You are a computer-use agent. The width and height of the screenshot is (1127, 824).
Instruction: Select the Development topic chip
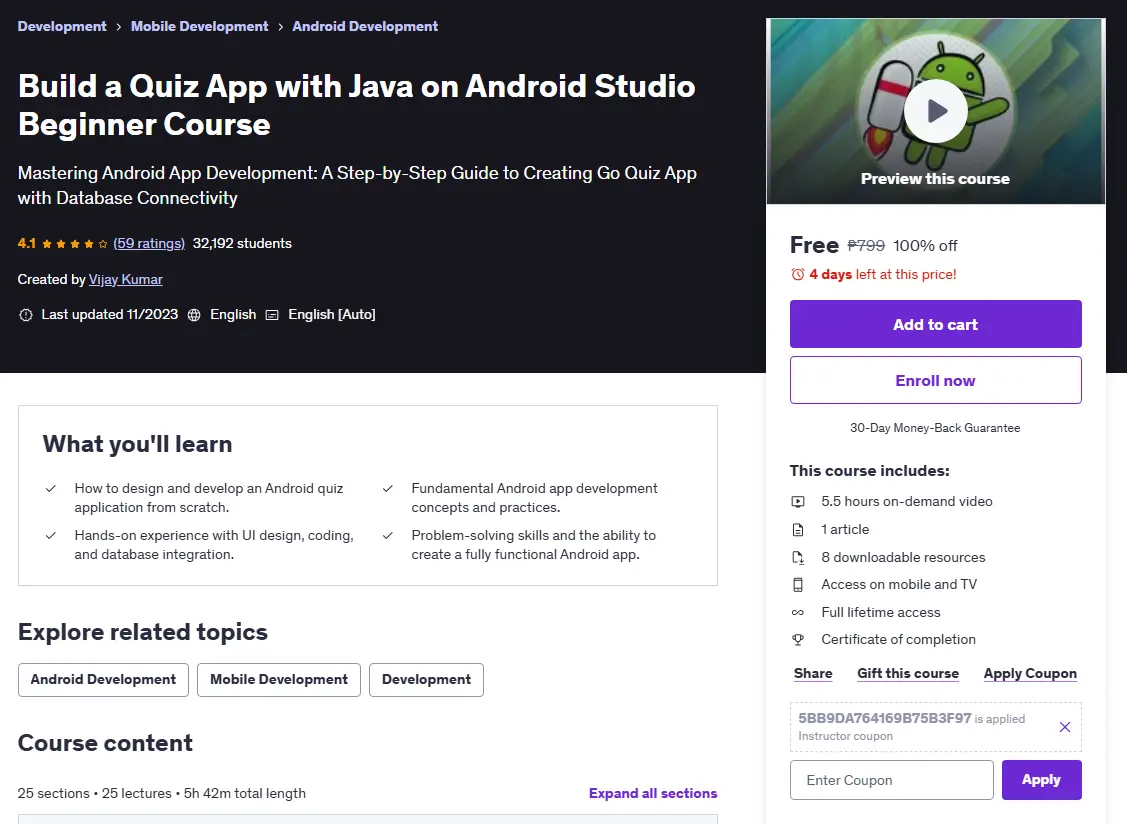pyautogui.click(x=426, y=680)
